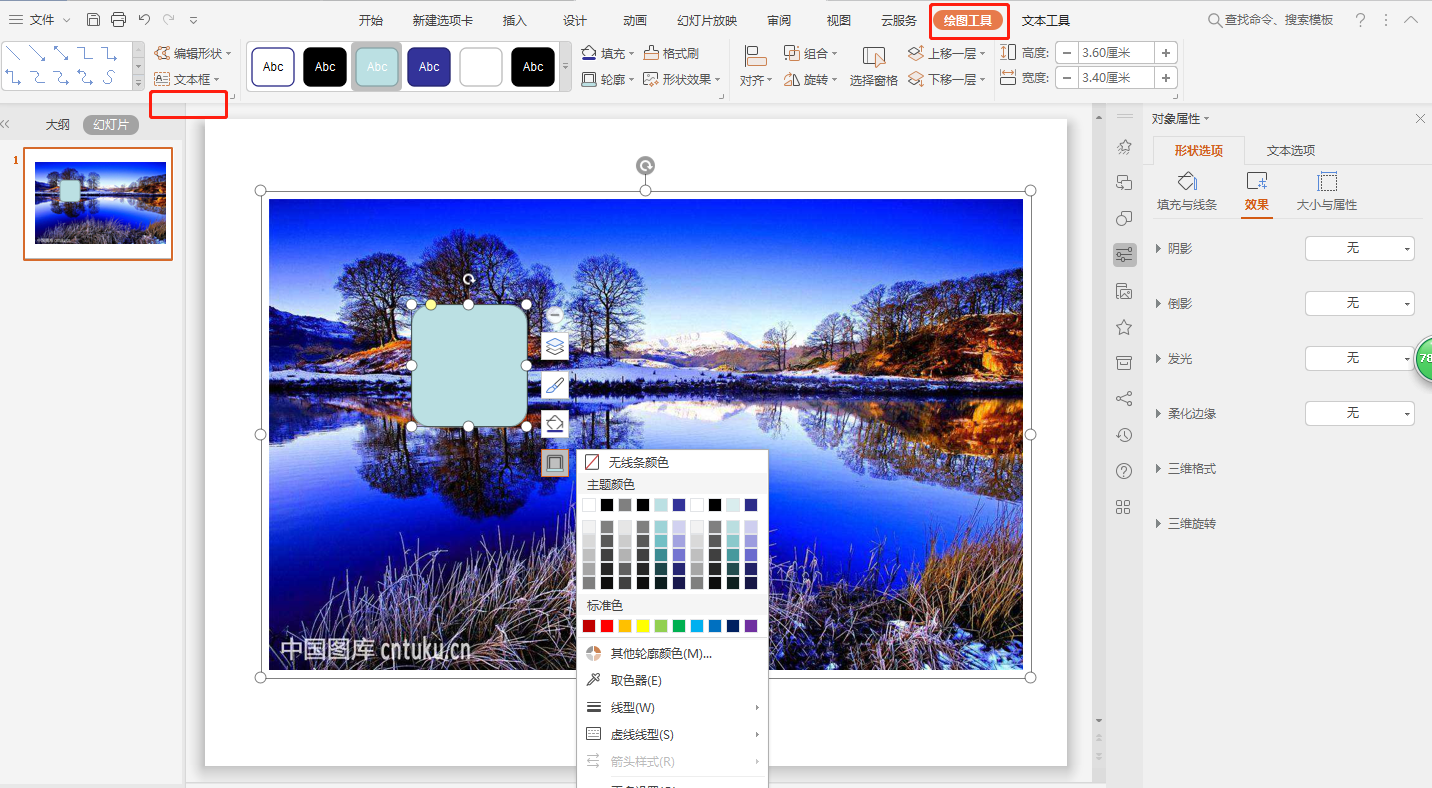Open the Dash Type 虚线线型(S) submenu
The height and width of the screenshot is (788, 1432).
672,734
